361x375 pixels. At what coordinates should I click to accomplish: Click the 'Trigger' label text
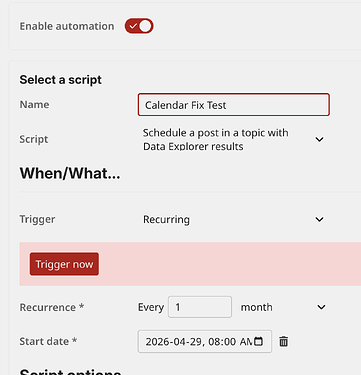[x=37, y=219]
